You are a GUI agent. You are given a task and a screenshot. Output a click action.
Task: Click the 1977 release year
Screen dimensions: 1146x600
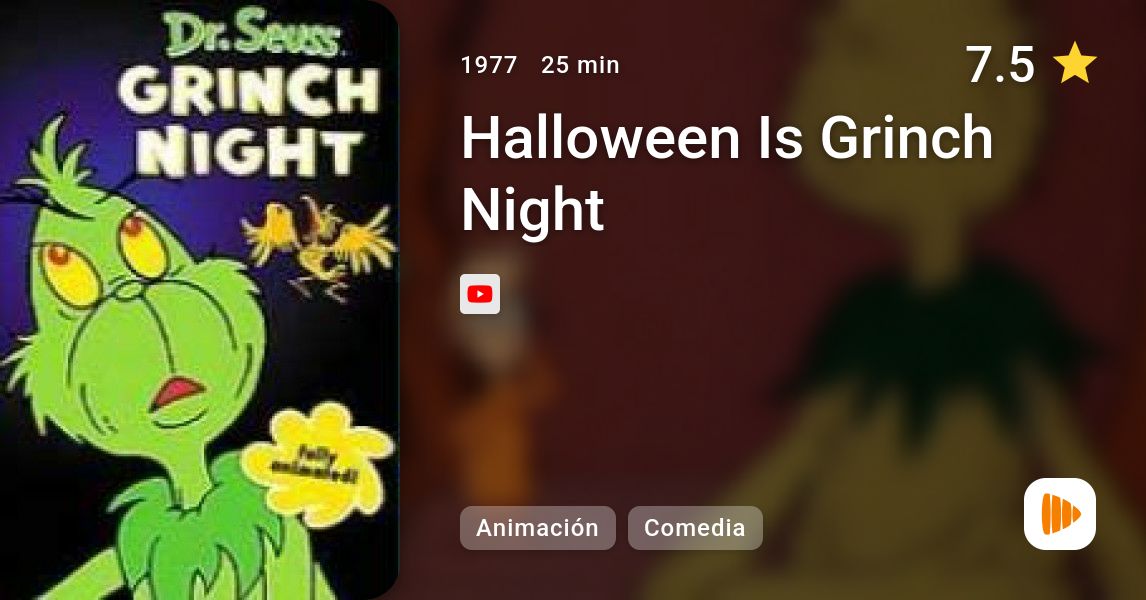tap(489, 65)
